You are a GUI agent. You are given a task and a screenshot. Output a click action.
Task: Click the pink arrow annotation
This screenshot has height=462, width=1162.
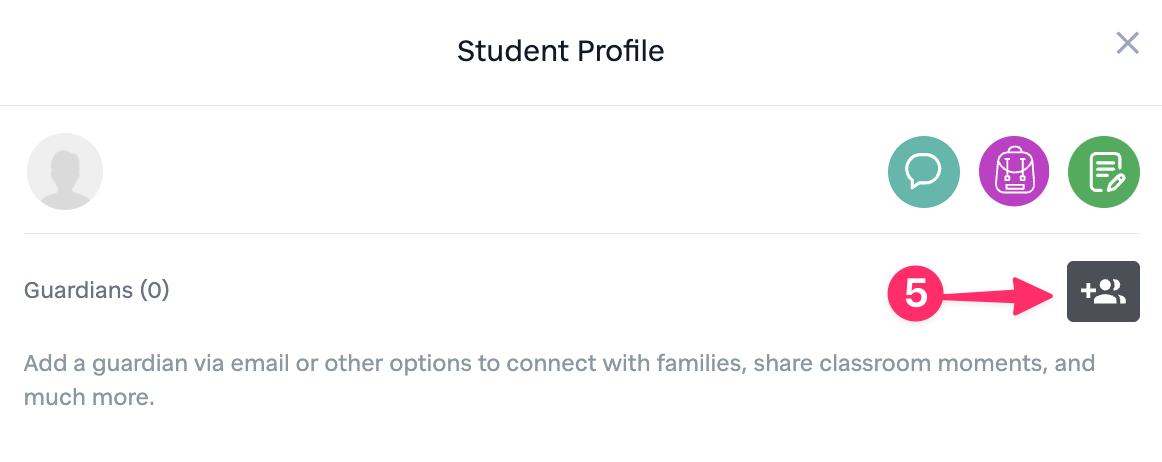pyautogui.click(x=1000, y=294)
